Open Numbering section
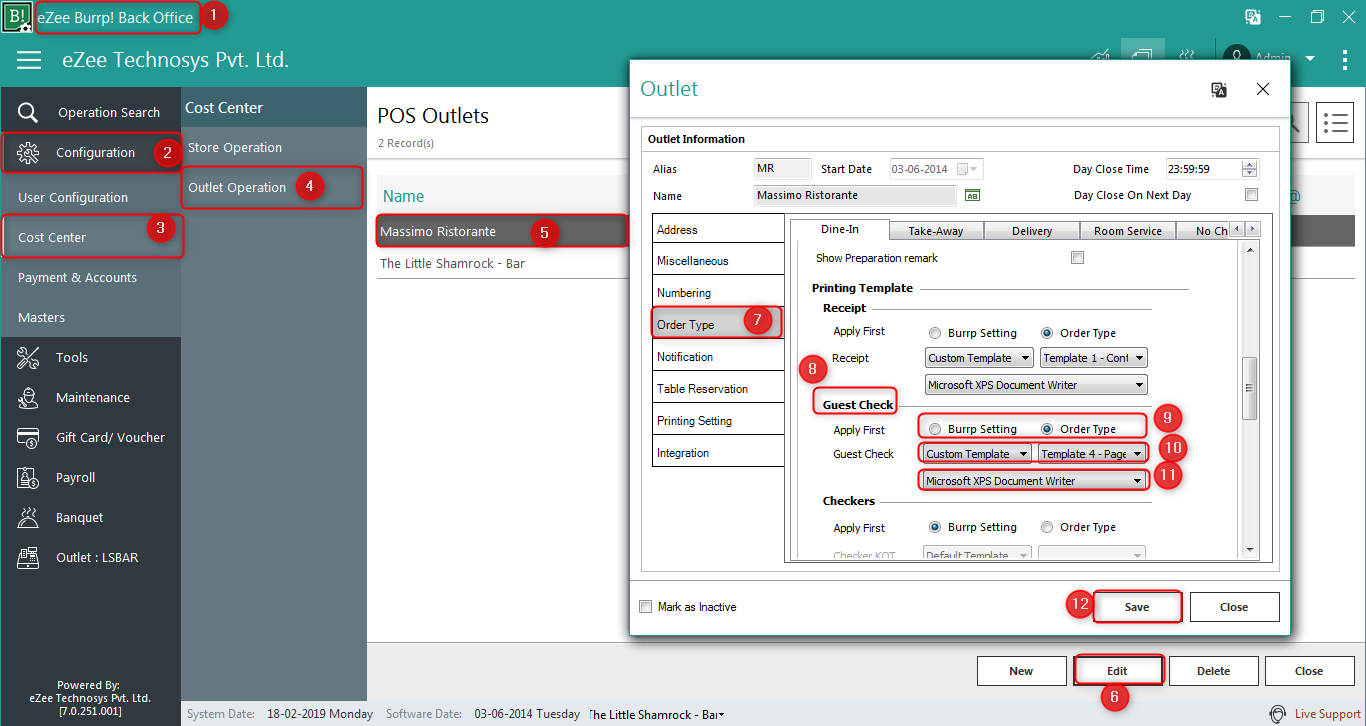 718,292
